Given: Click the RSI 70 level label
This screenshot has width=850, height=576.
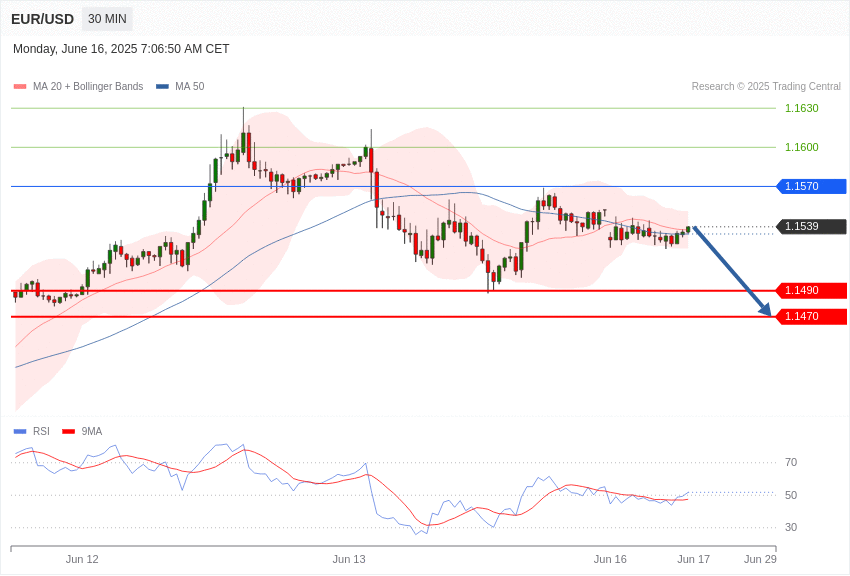Looking at the screenshot, I should pyautogui.click(x=791, y=463).
